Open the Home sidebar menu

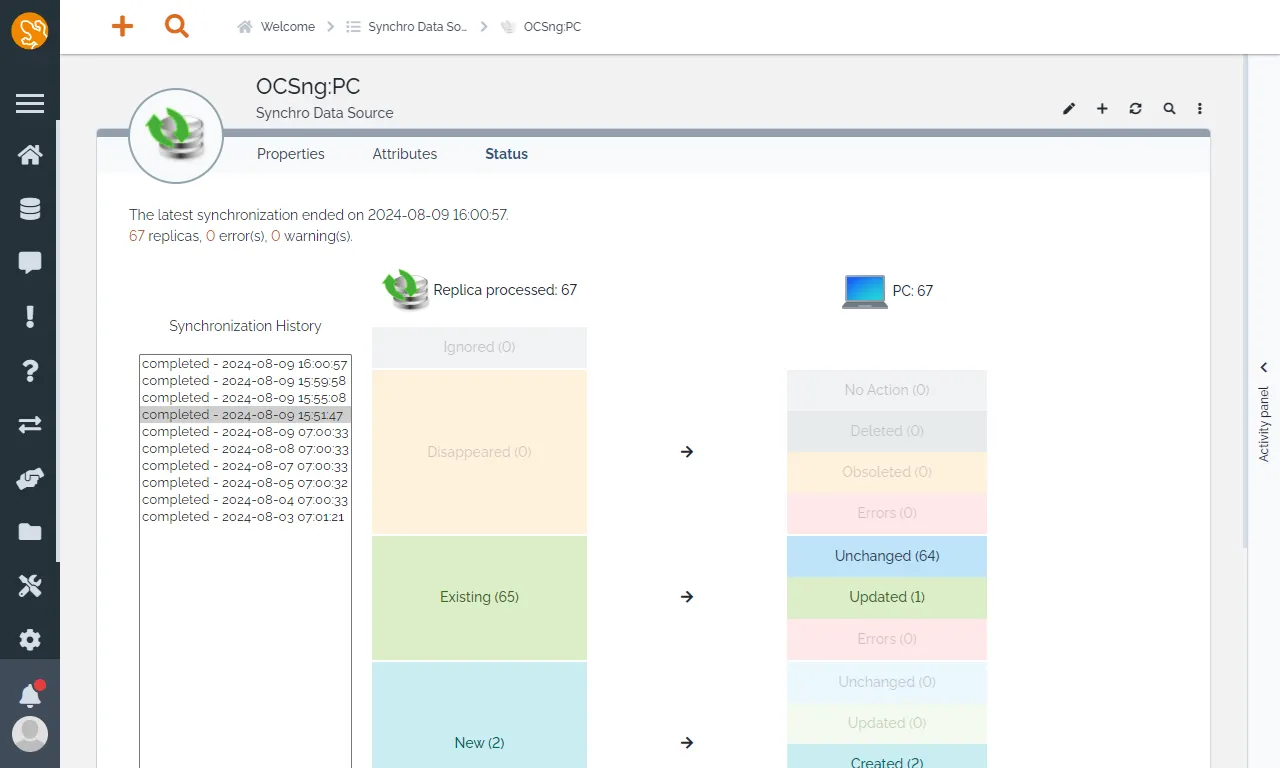coord(30,155)
